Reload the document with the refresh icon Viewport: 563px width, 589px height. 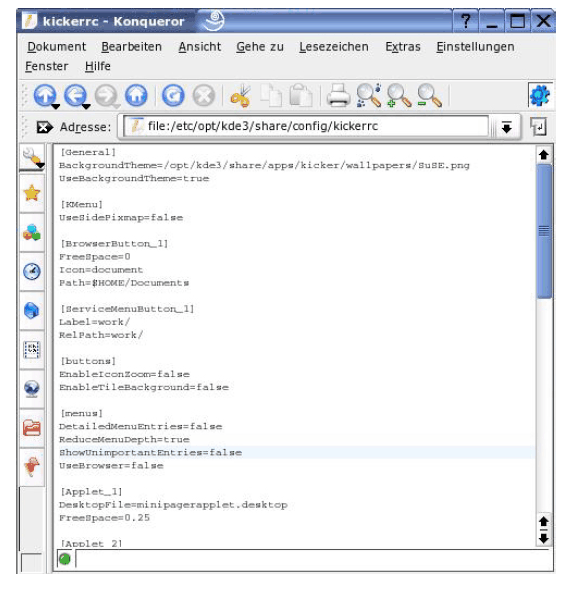click(x=173, y=95)
